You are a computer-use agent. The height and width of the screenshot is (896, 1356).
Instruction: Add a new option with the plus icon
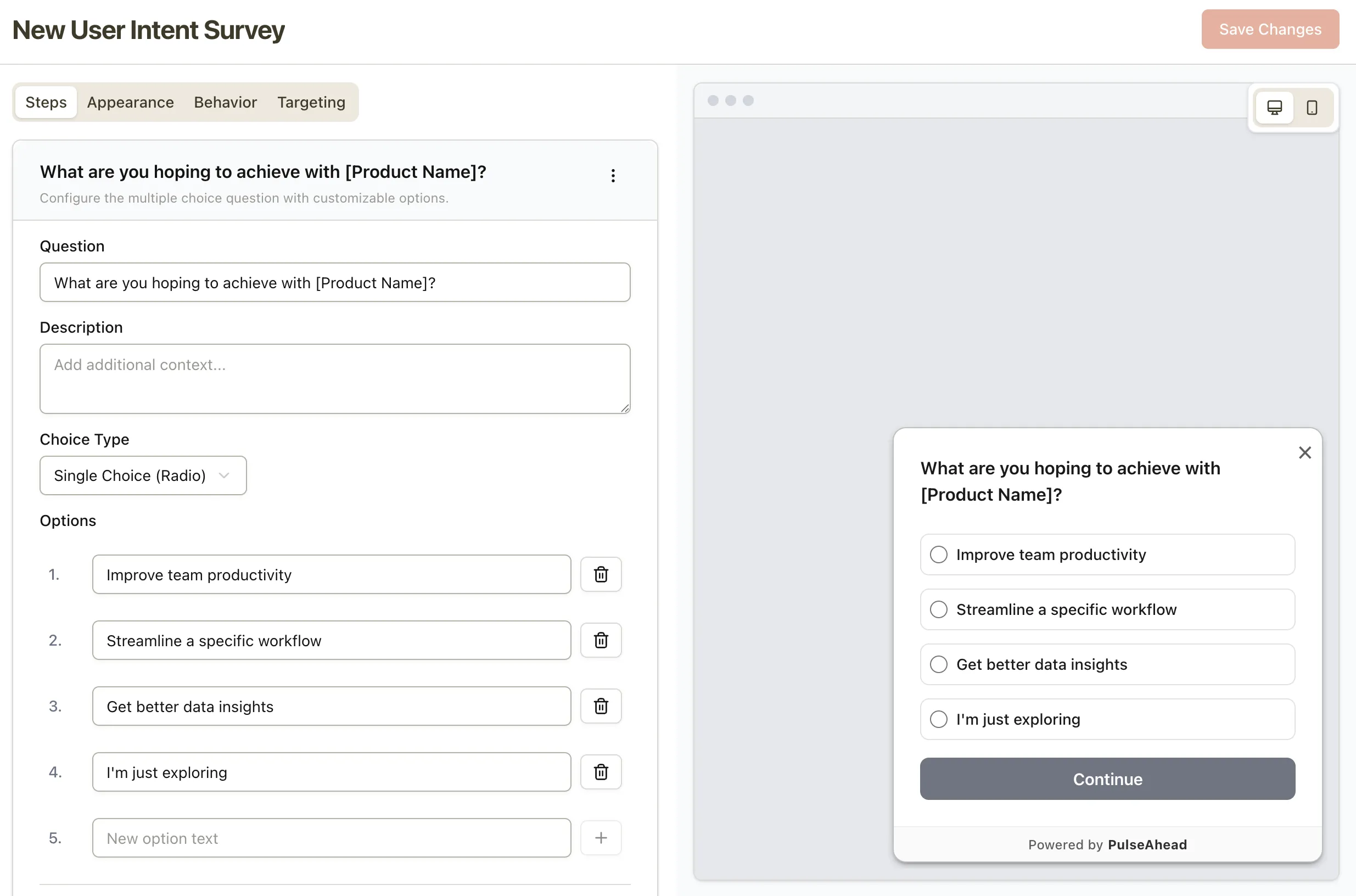(x=601, y=838)
